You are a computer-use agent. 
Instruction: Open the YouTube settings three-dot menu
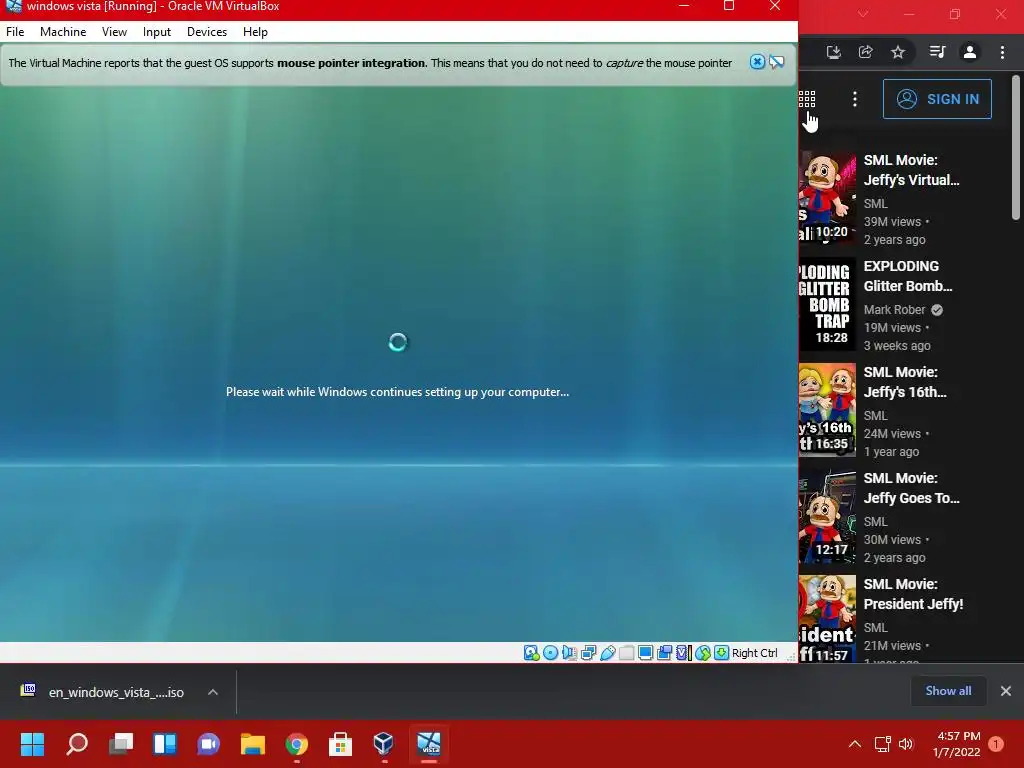855,99
